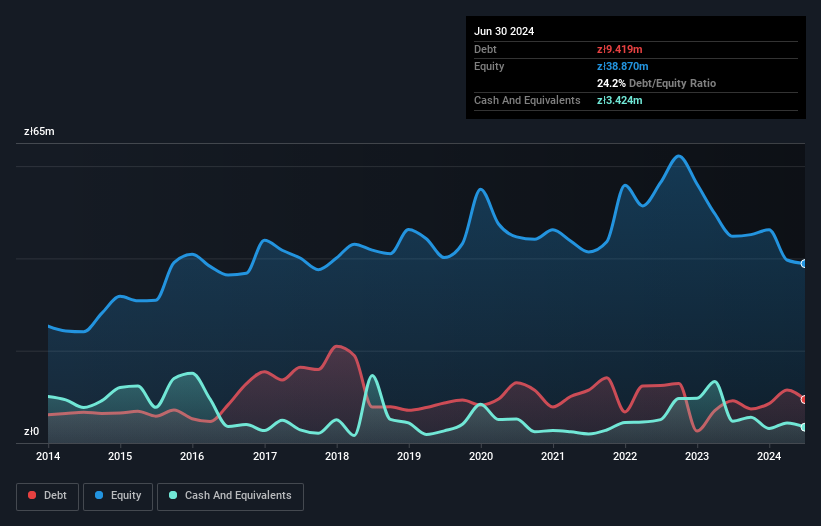The height and width of the screenshot is (526, 821).
Task: Click the 2021 x-axis label
Action: point(553,456)
